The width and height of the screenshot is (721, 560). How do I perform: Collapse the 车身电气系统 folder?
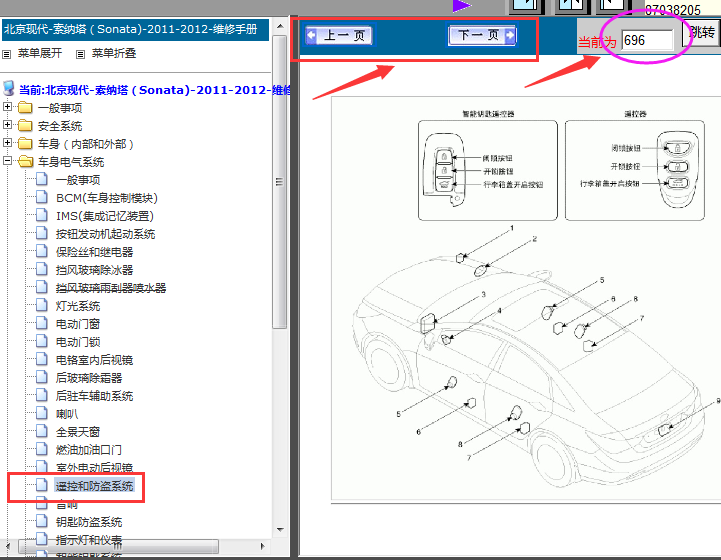point(7,160)
